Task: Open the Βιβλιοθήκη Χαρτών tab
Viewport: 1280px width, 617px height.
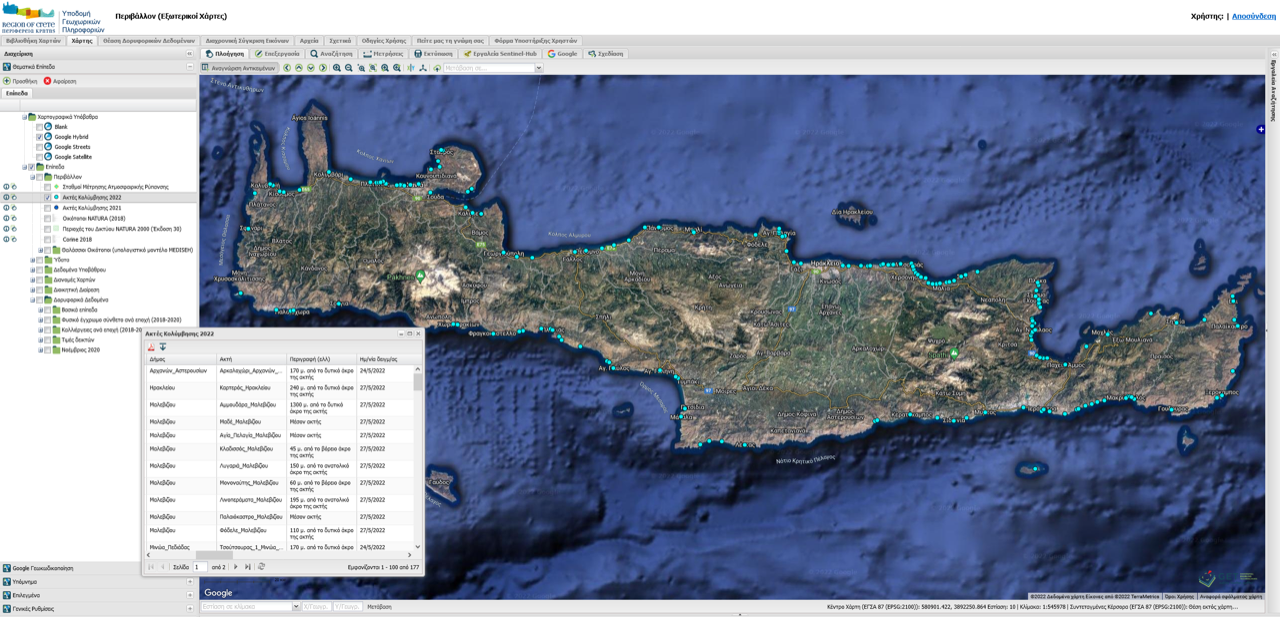Action: [x=33, y=41]
